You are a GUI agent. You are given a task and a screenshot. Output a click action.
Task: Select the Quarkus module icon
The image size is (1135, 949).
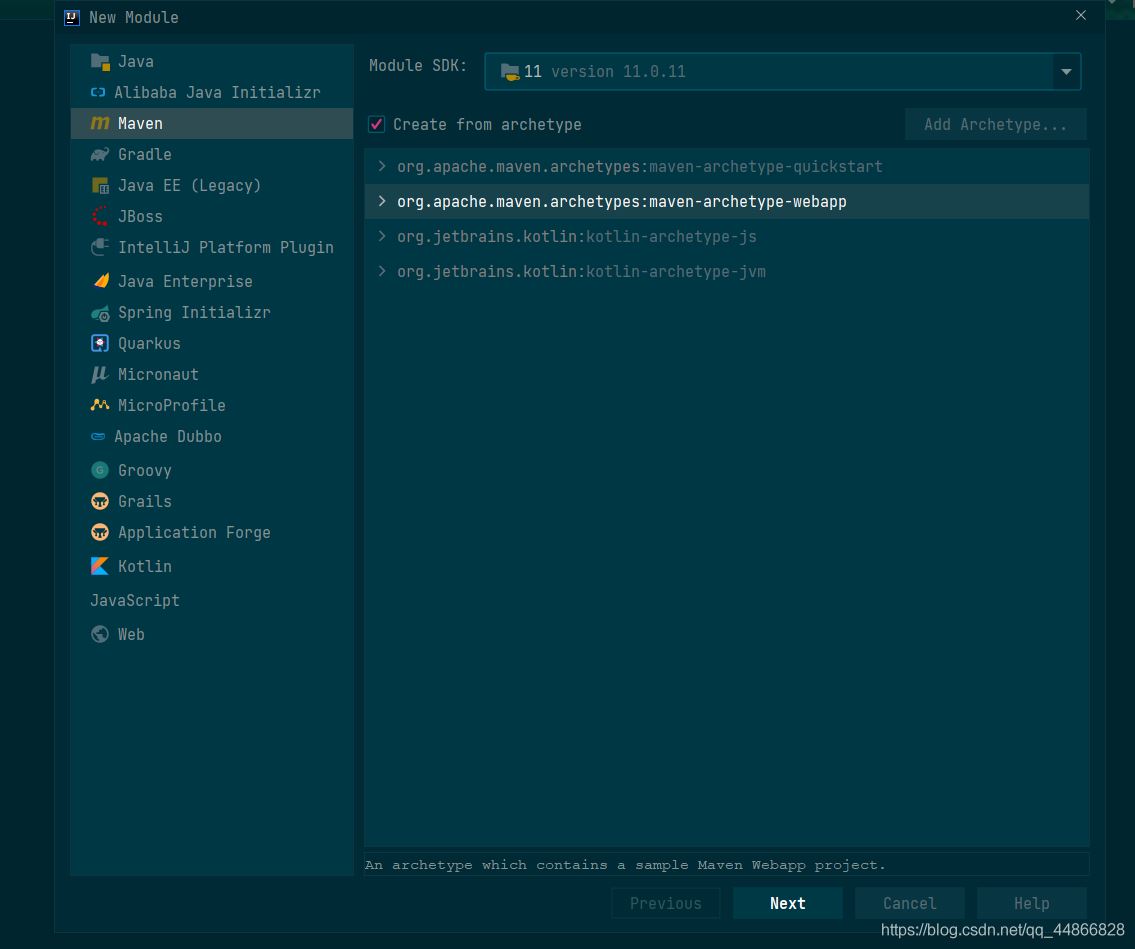pos(100,343)
